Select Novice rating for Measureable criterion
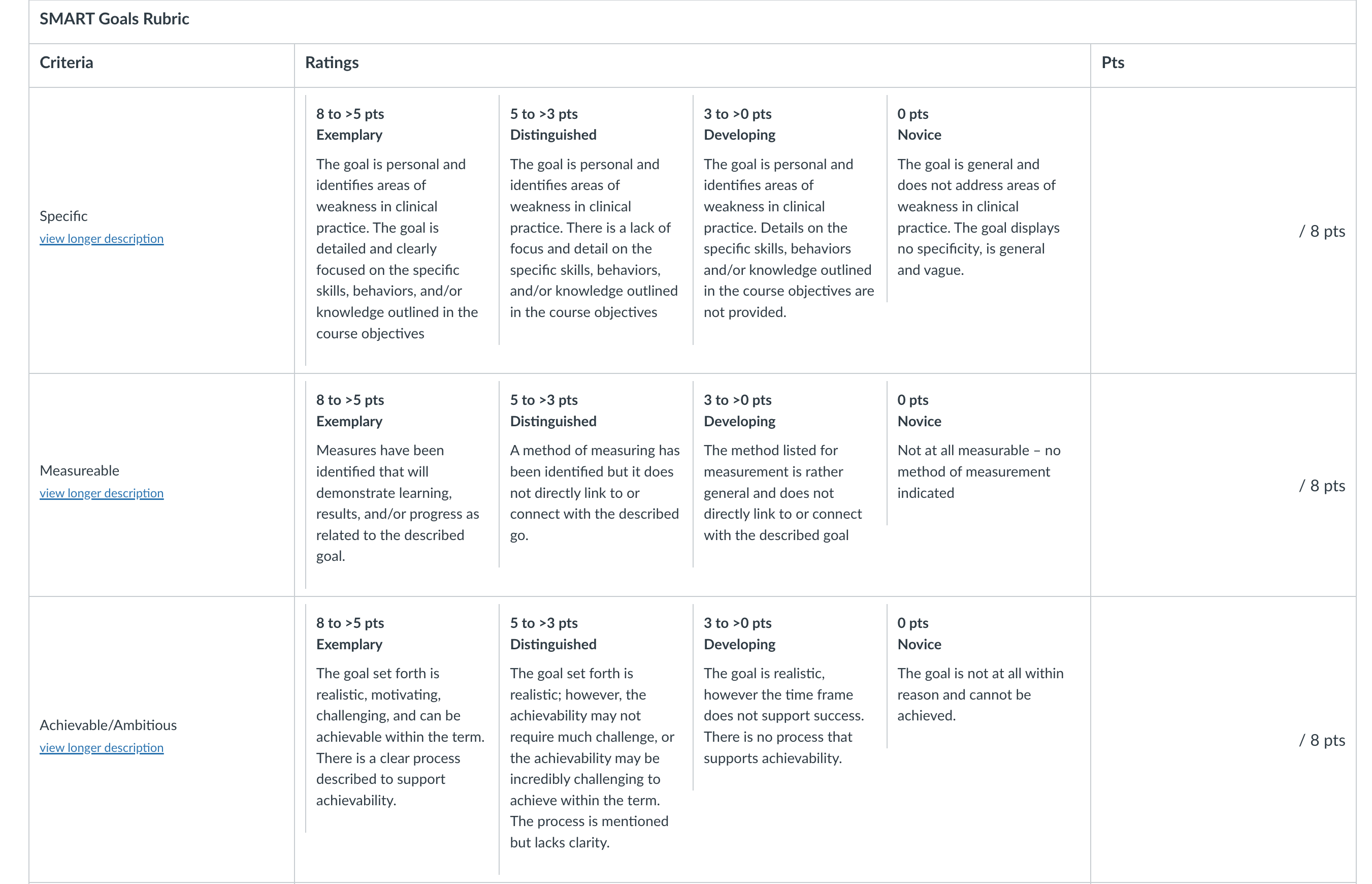This screenshot has height=884, width=1372. [983, 453]
